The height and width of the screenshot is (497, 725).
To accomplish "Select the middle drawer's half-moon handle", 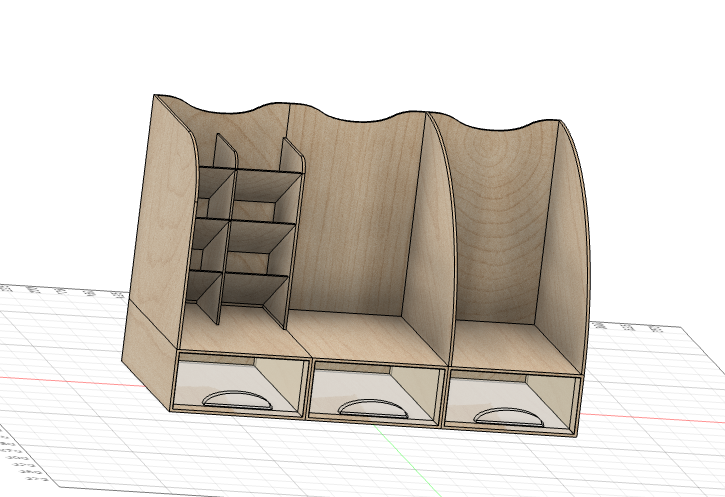I will (373, 409).
